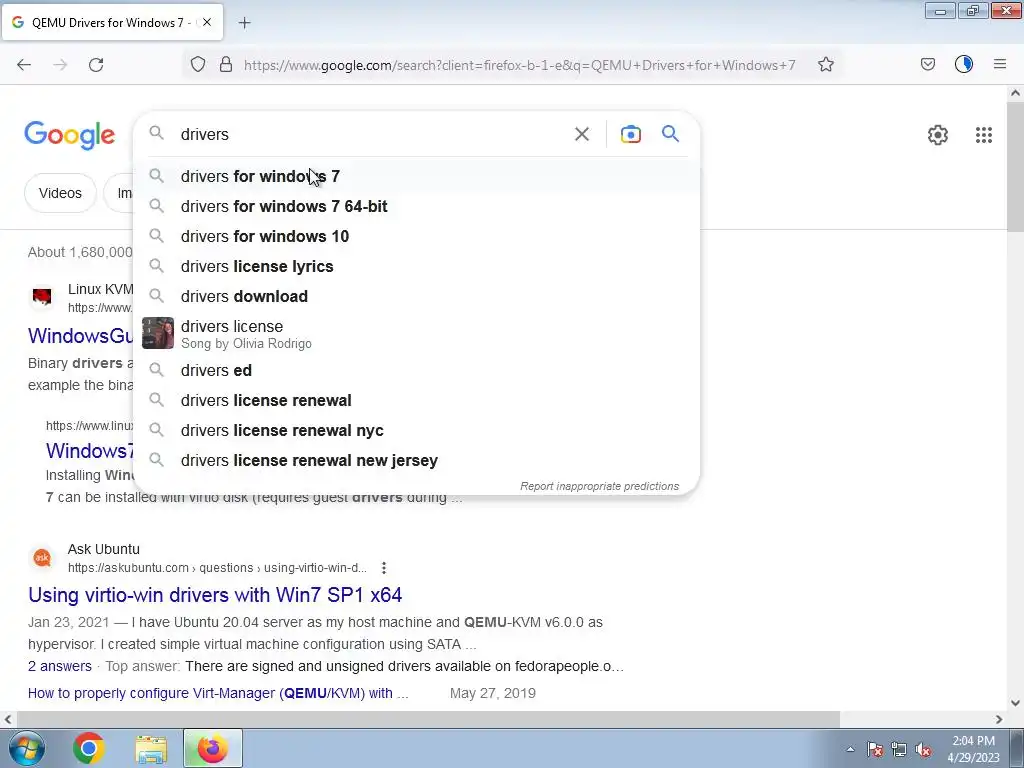Screen dimensions: 1024x768
Task: Go back with the browser back arrow
Action: click(24, 65)
